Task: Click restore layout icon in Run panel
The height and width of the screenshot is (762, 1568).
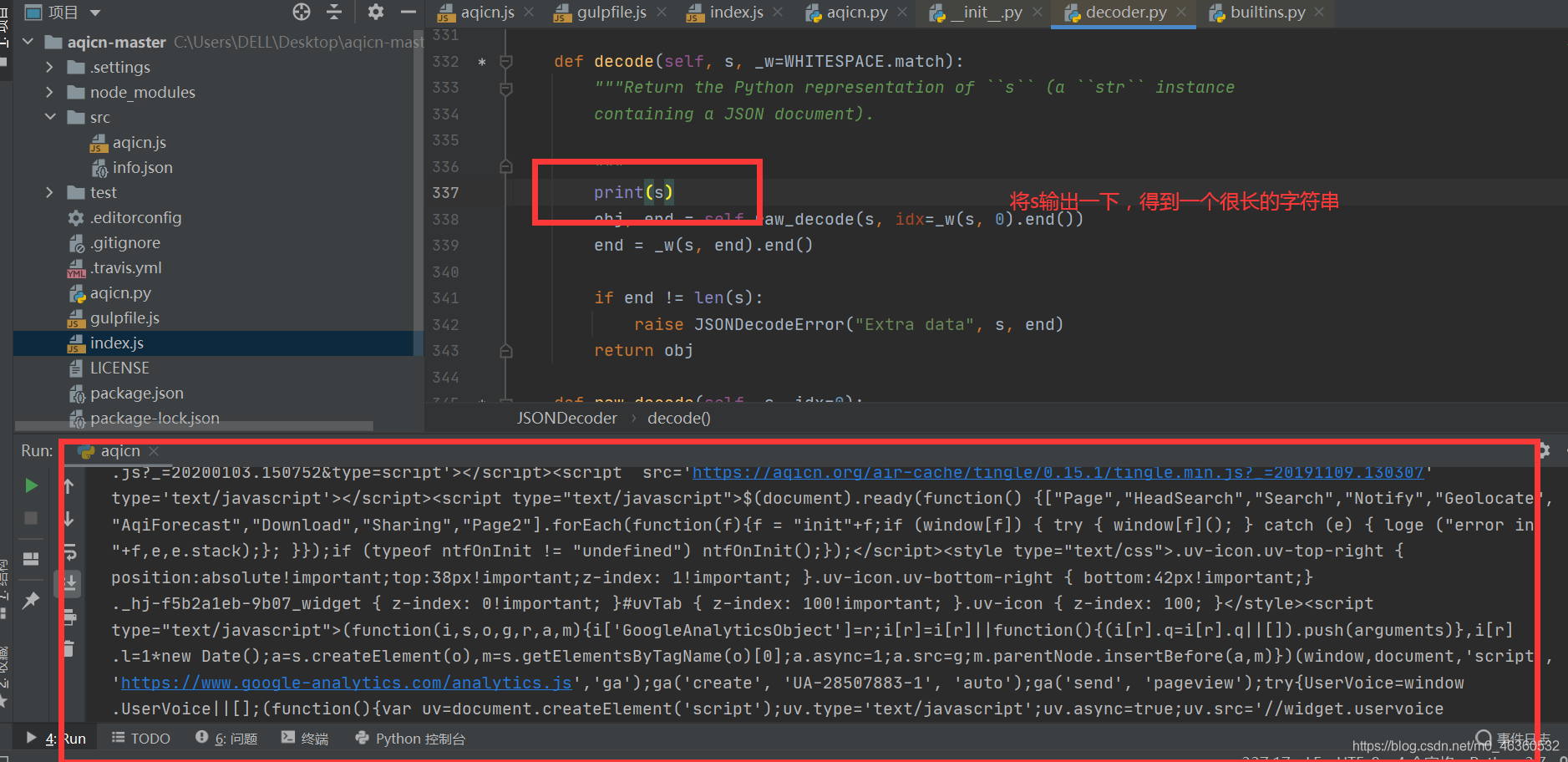Action: click(x=31, y=559)
